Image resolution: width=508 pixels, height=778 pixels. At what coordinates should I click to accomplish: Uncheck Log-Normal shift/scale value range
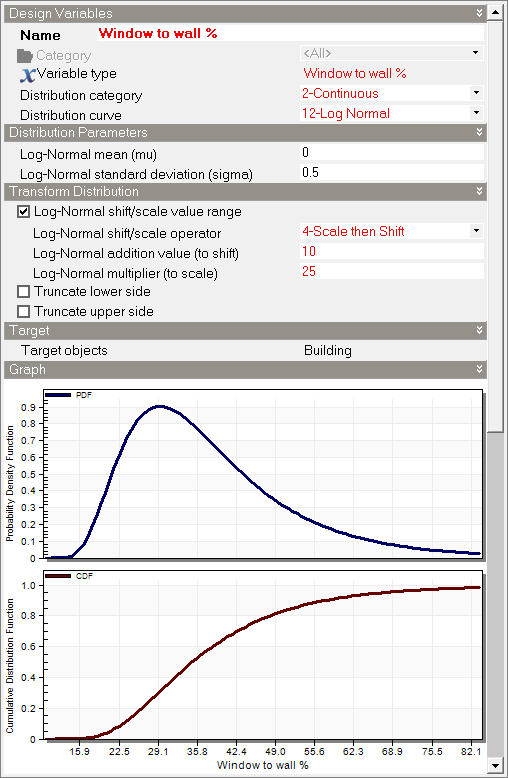pos(23,212)
